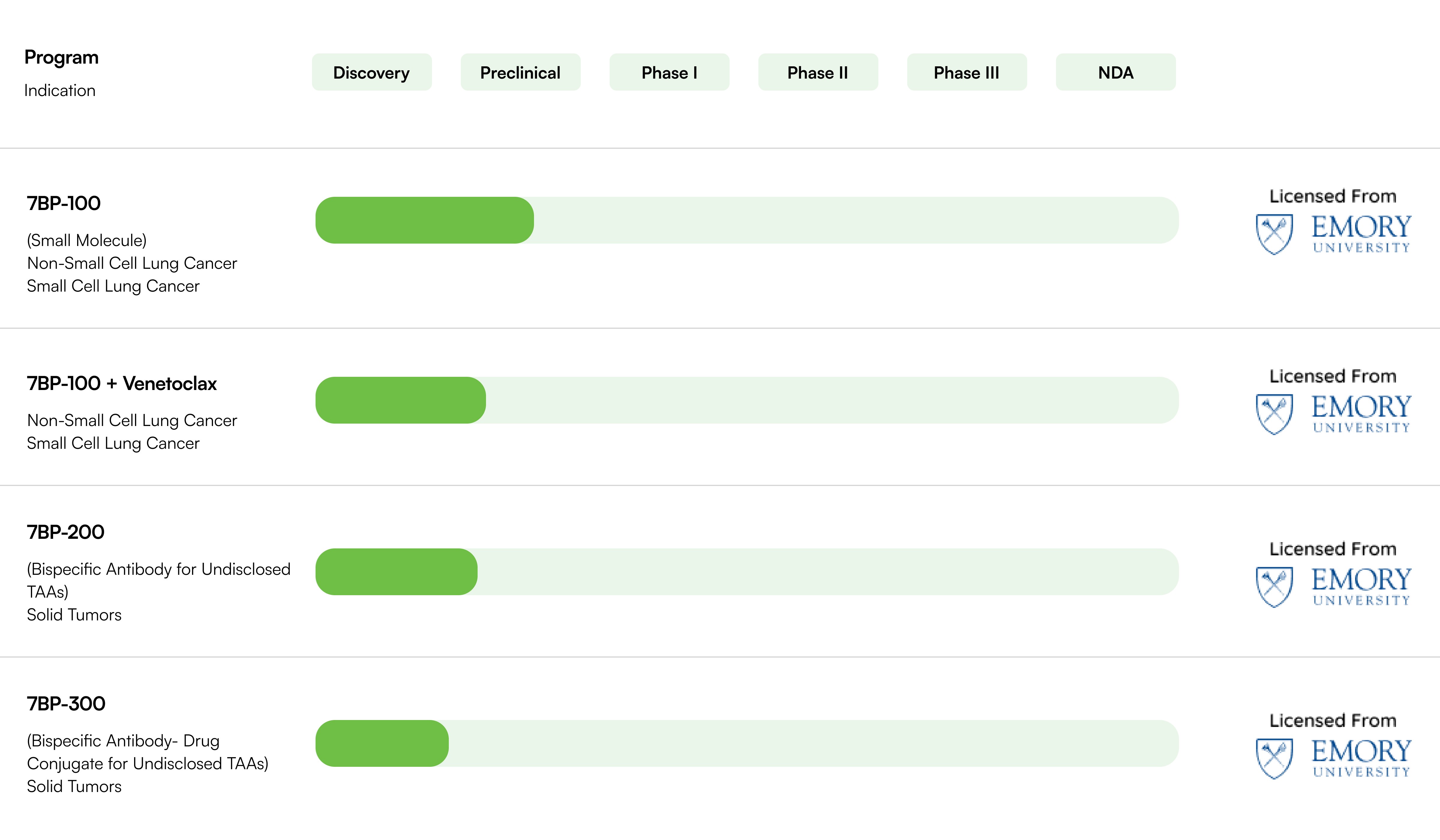Select the Phase I stage label

(669, 73)
